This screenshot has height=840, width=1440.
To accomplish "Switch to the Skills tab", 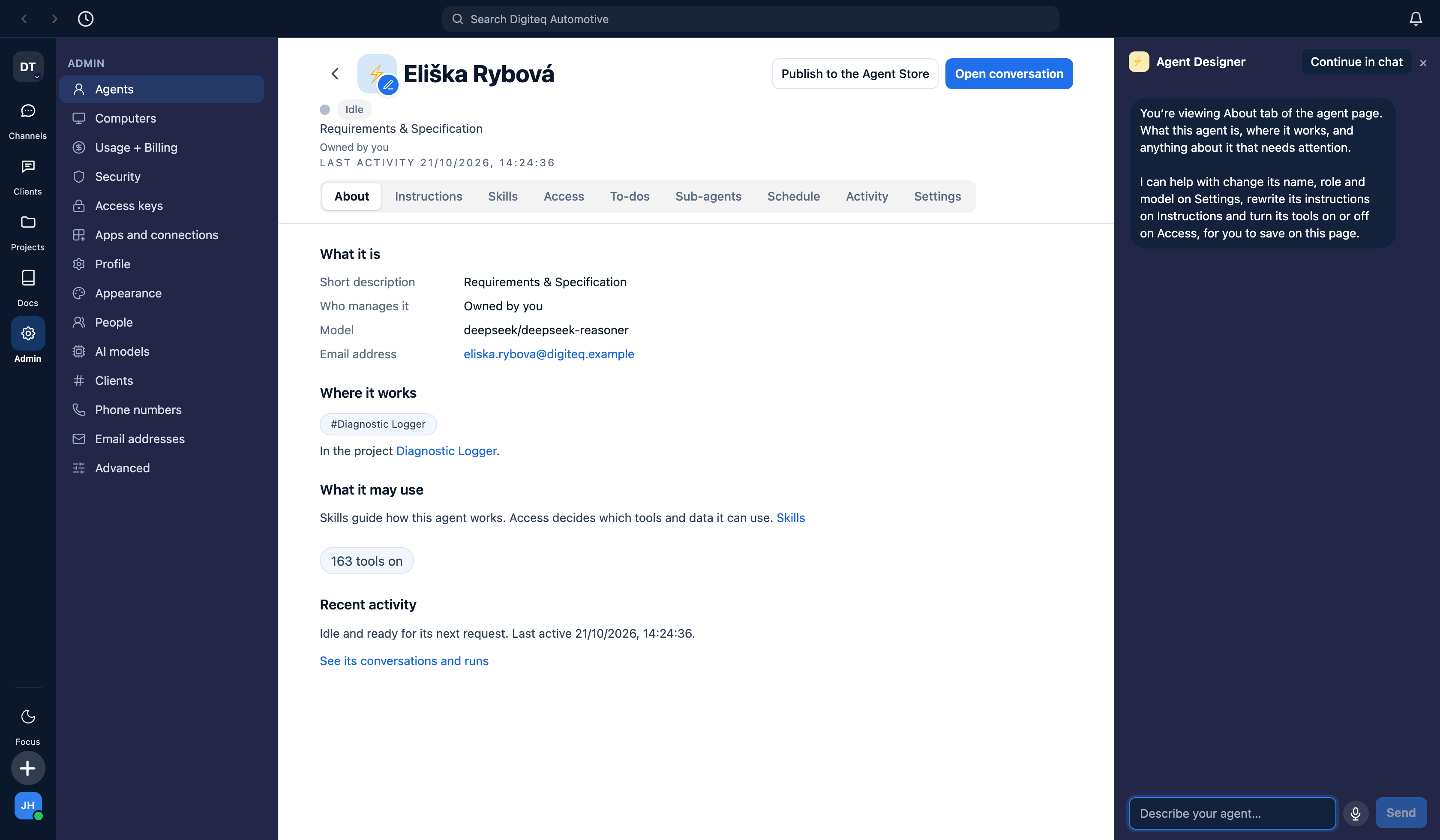I will click(502, 196).
